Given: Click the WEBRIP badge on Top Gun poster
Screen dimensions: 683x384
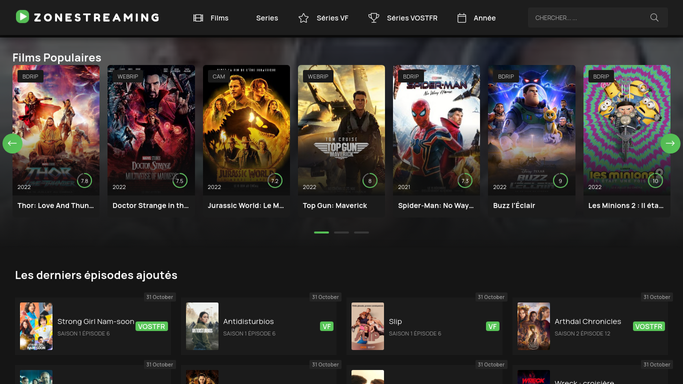Looking at the screenshot, I should pos(318,76).
